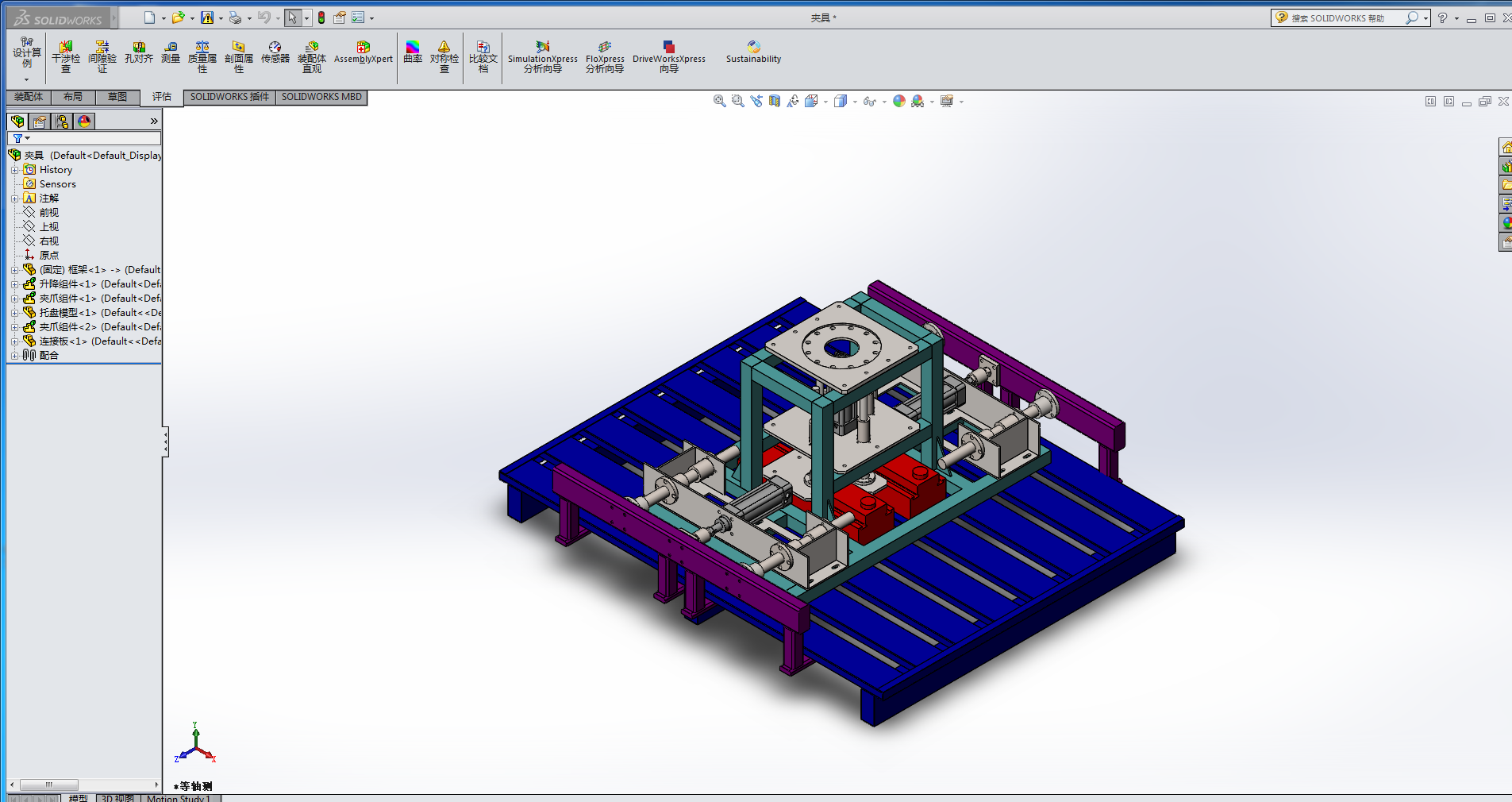The width and height of the screenshot is (1512, 802).
Task: Expand the 升降组件<1> subassembly node
Action: point(14,284)
